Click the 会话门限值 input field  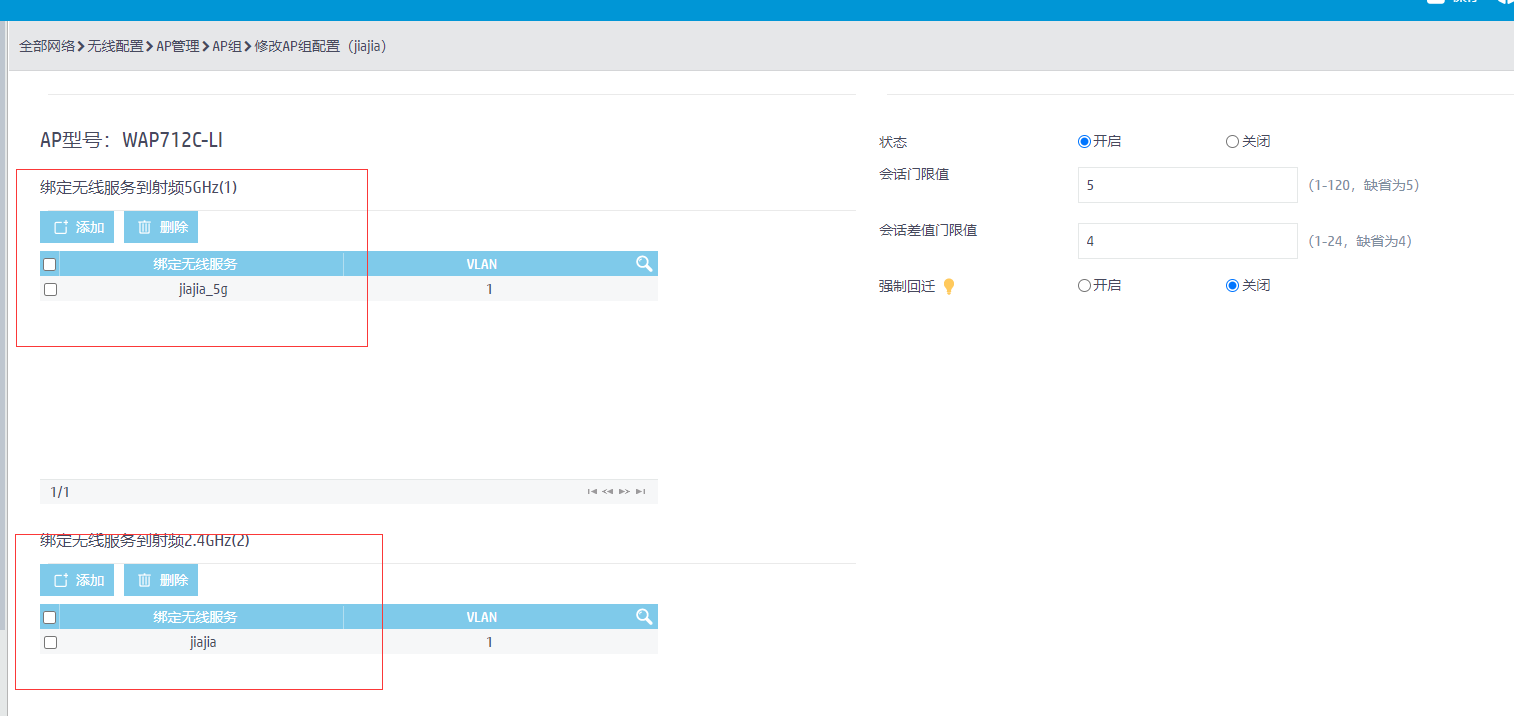click(x=1187, y=185)
